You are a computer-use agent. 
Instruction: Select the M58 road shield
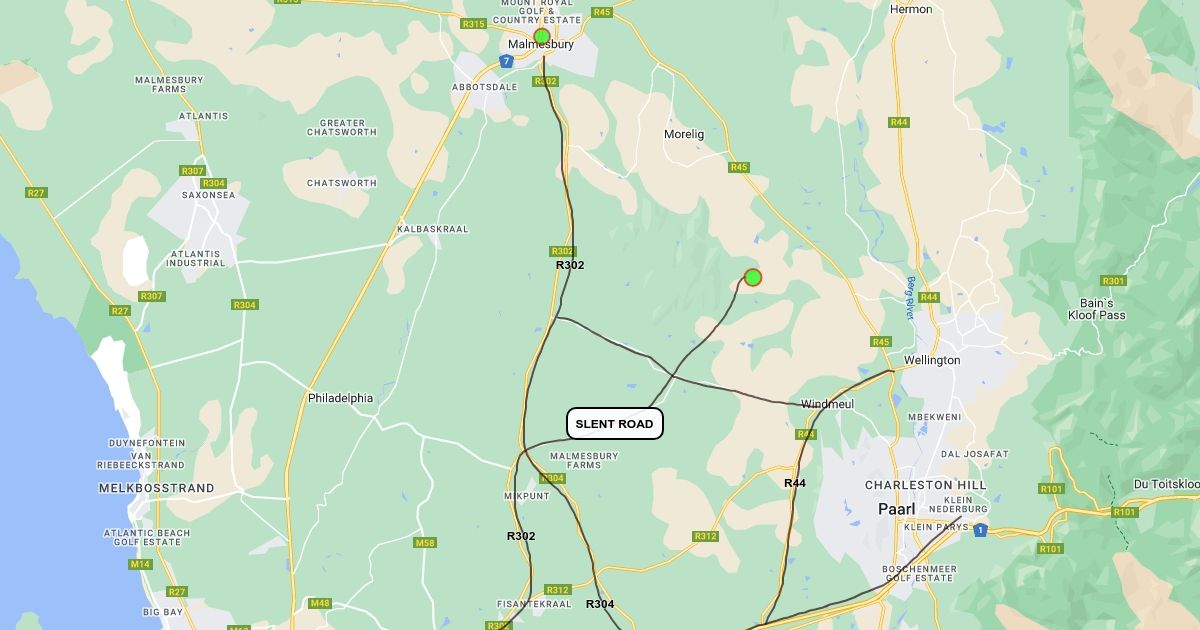pos(424,543)
